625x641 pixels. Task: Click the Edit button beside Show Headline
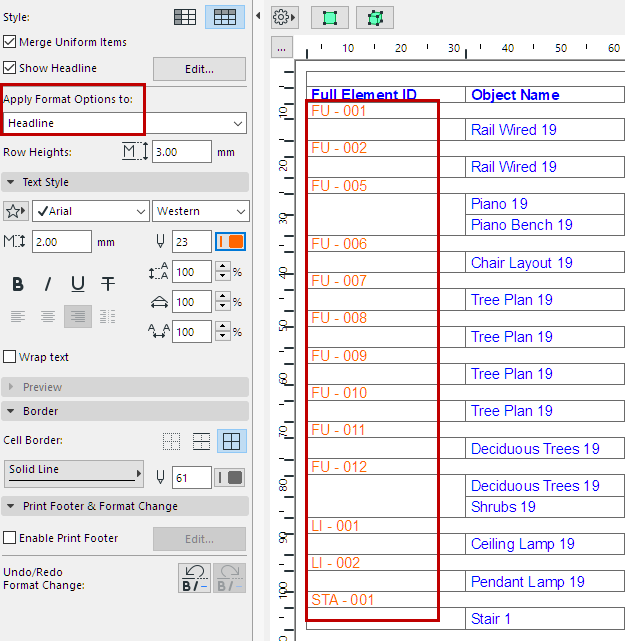tap(199, 69)
